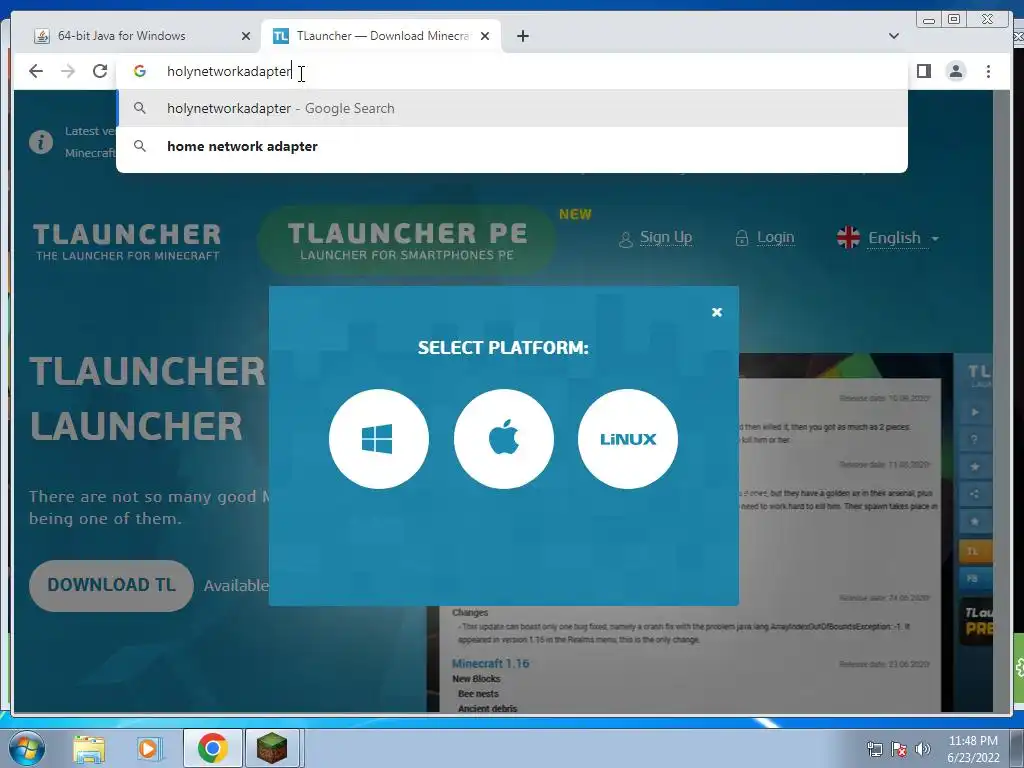Choose the home network adapter suggestion

tap(512, 146)
